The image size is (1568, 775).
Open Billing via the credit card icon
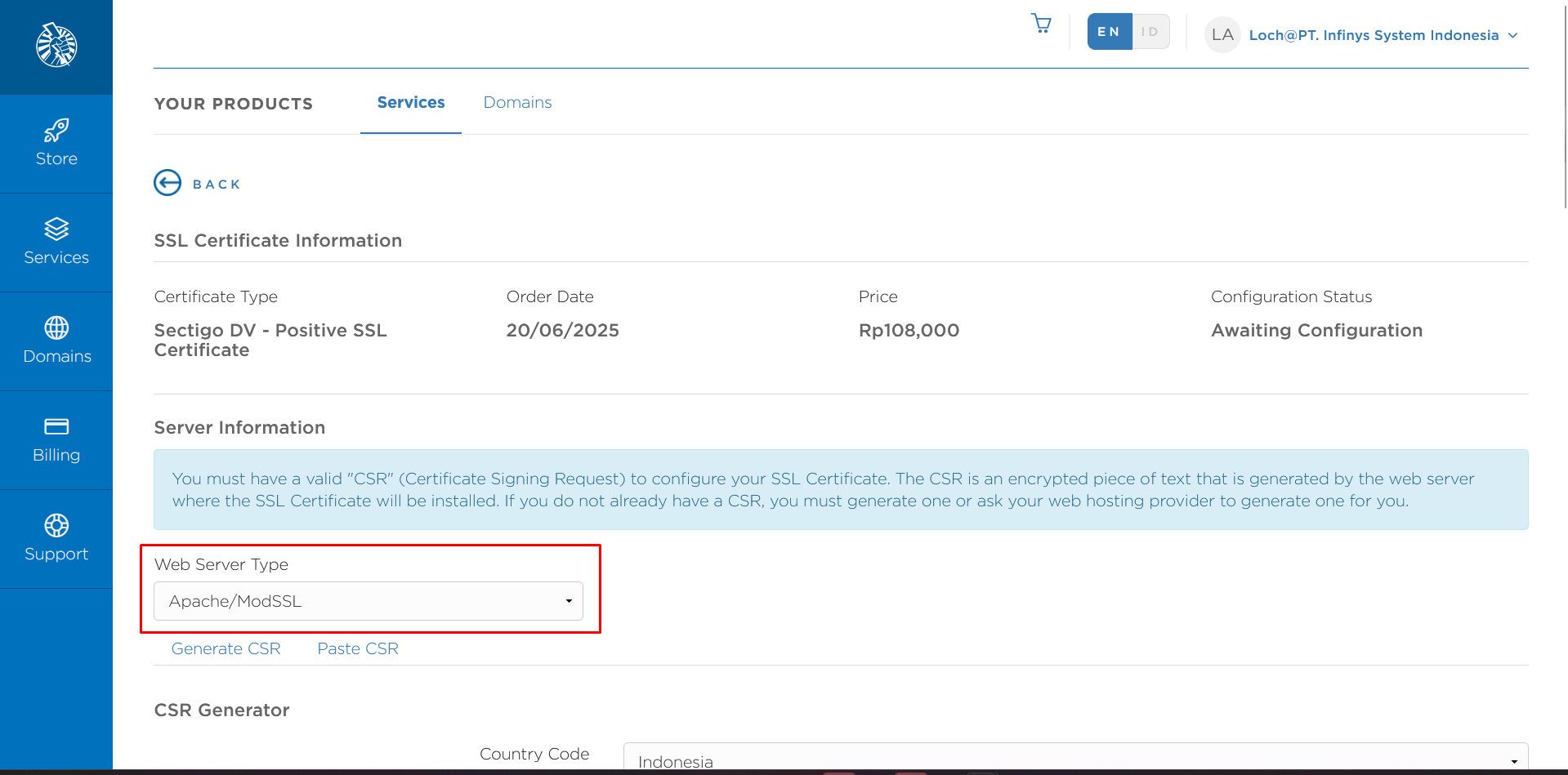pyautogui.click(x=56, y=426)
